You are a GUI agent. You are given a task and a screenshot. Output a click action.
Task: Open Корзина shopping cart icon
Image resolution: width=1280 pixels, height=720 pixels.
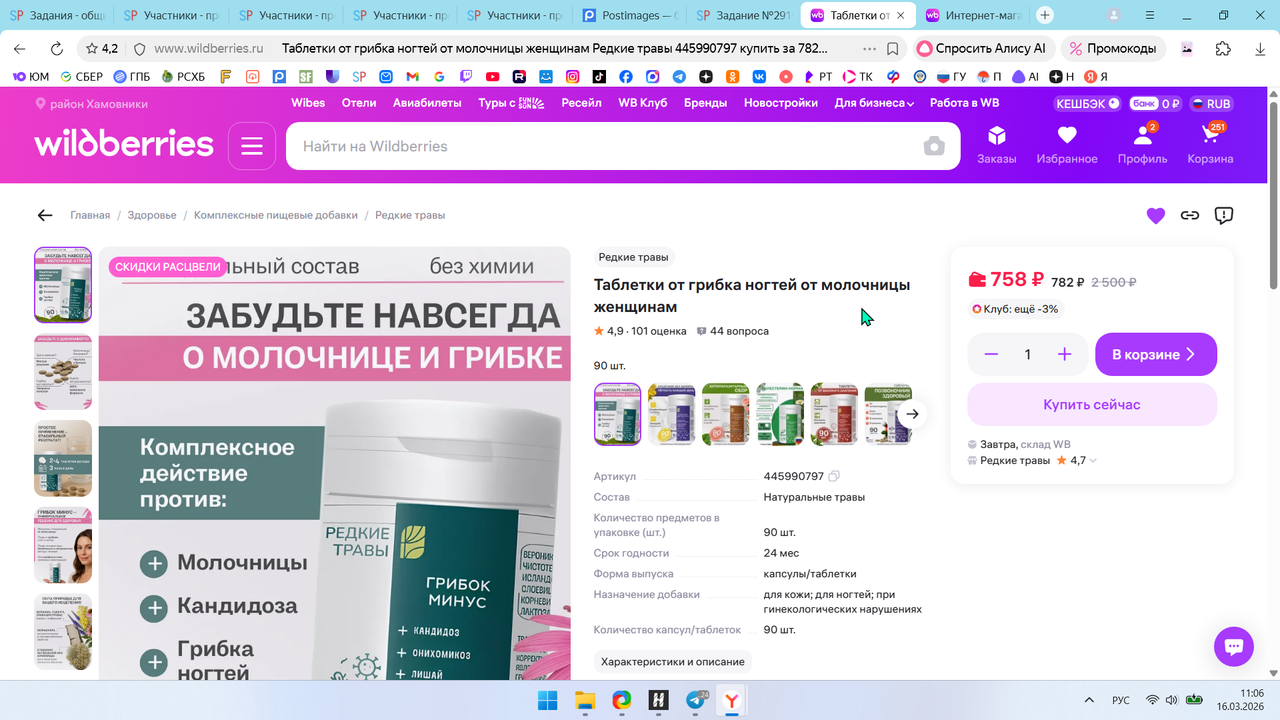pyautogui.click(x=1210, y=145)
